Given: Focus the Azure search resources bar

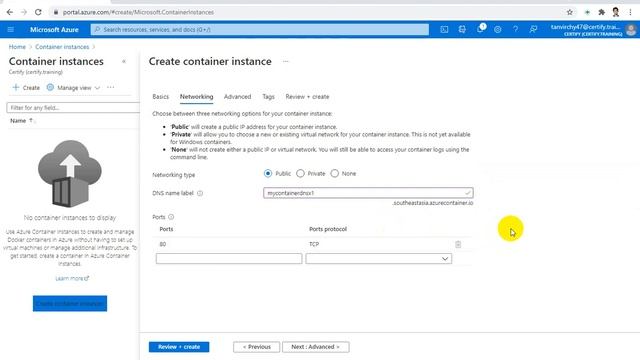Looking at the screenshot, I should (260, 29).
